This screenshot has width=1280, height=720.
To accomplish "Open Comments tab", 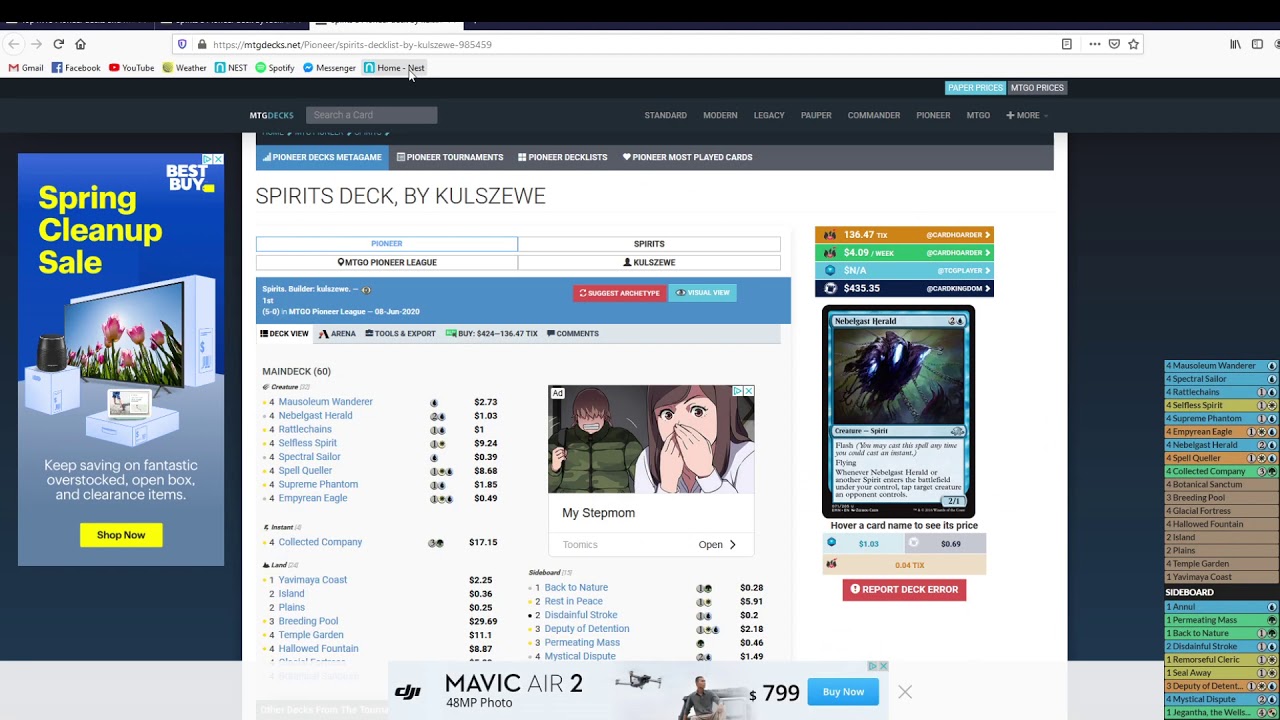I will point(572,334).
